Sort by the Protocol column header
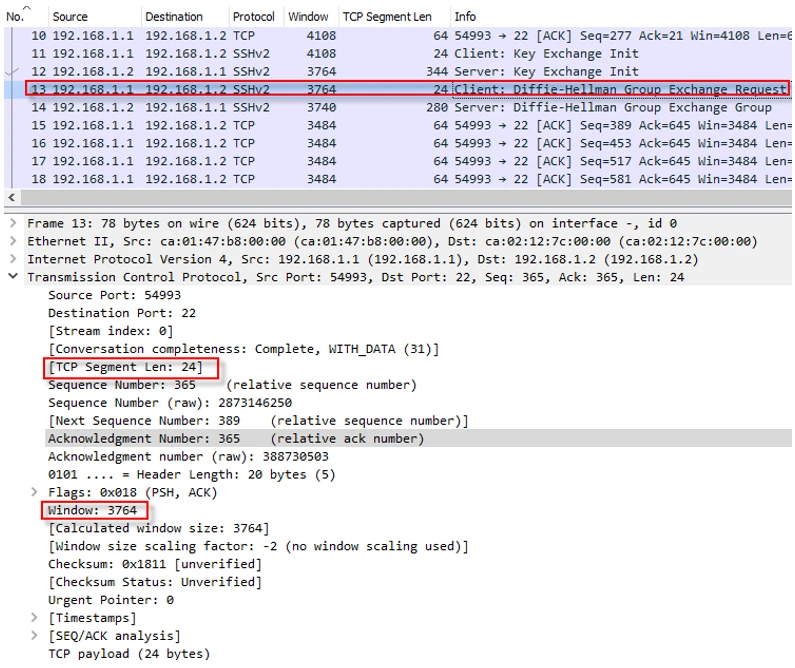Image resolution: width=795 pixels, height=668 pixels. [x=254, y=16]
